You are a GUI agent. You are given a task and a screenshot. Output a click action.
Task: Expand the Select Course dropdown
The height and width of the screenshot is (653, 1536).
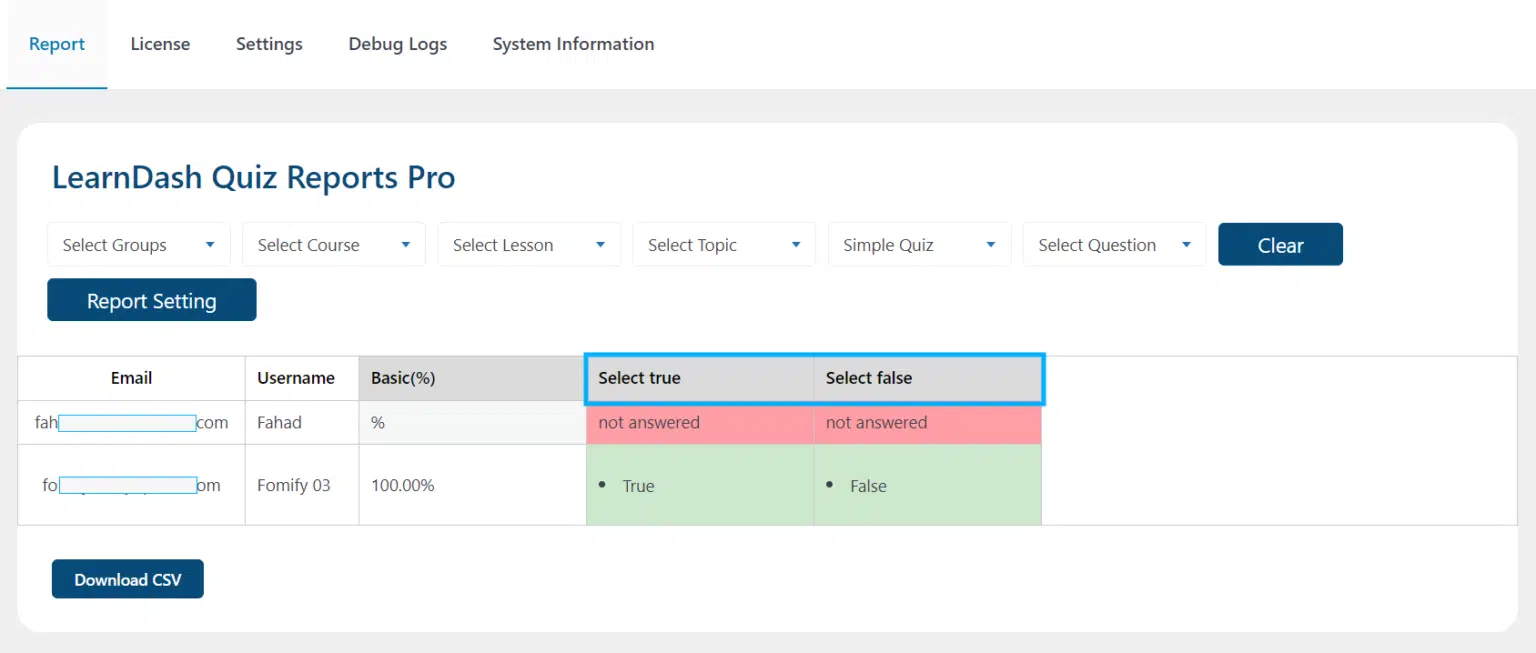tap(334, 245)
